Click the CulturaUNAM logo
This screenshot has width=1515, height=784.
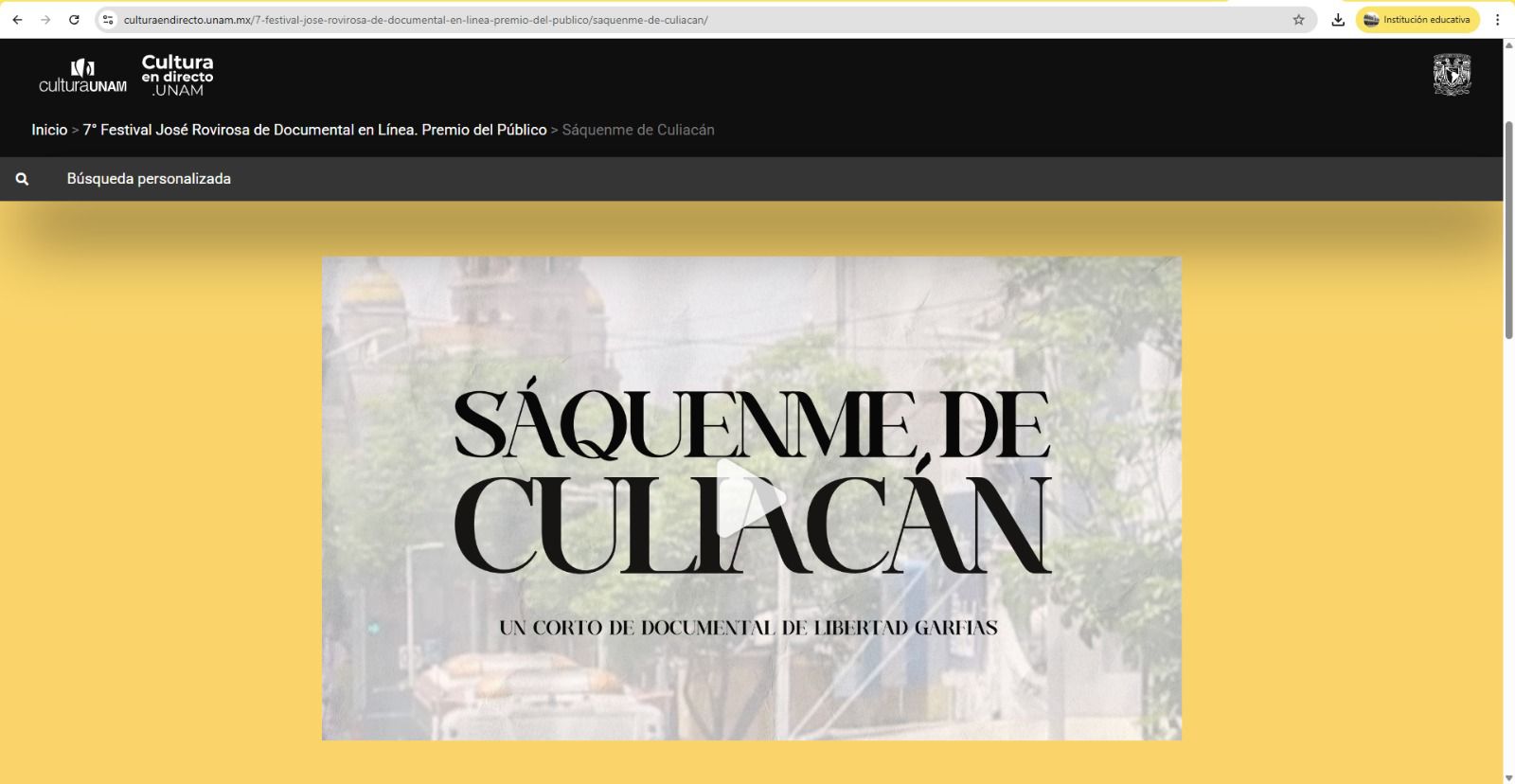tap(82, 76)
